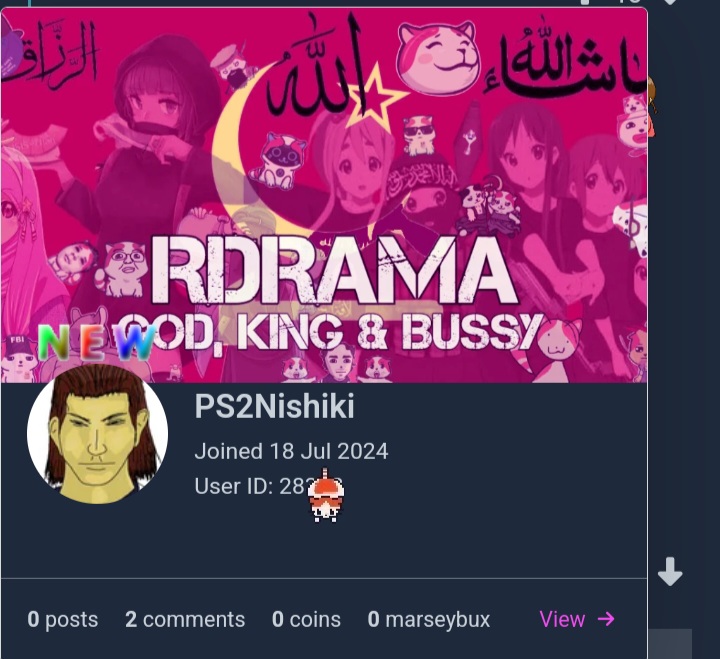The width and height of the screenshot is (720, 659).
Task: Click the 0 posts count
Action: coord(63,619)
